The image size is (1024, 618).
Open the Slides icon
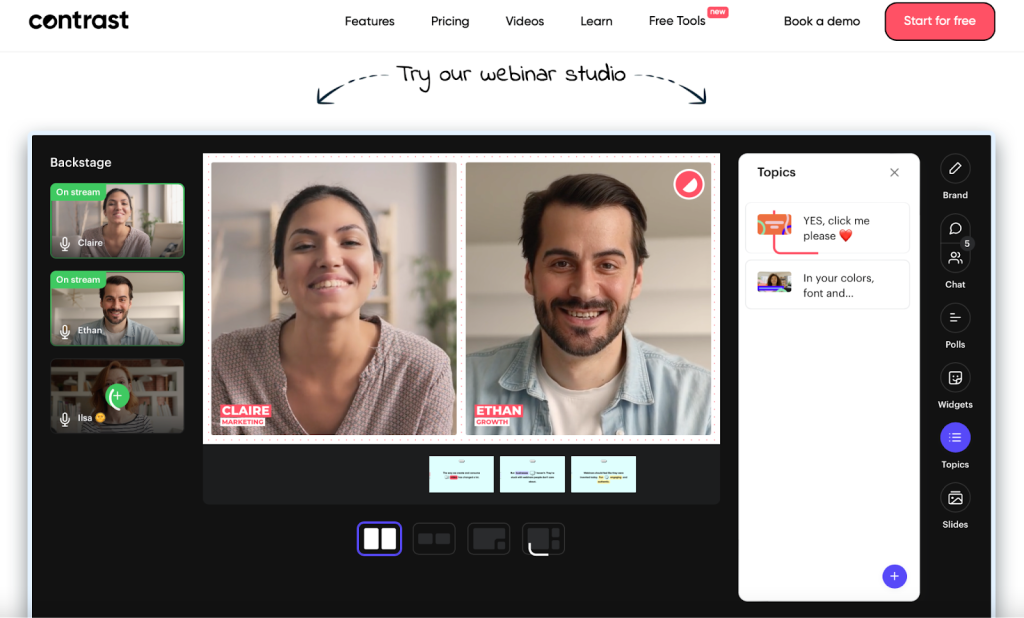pos(955,498)
